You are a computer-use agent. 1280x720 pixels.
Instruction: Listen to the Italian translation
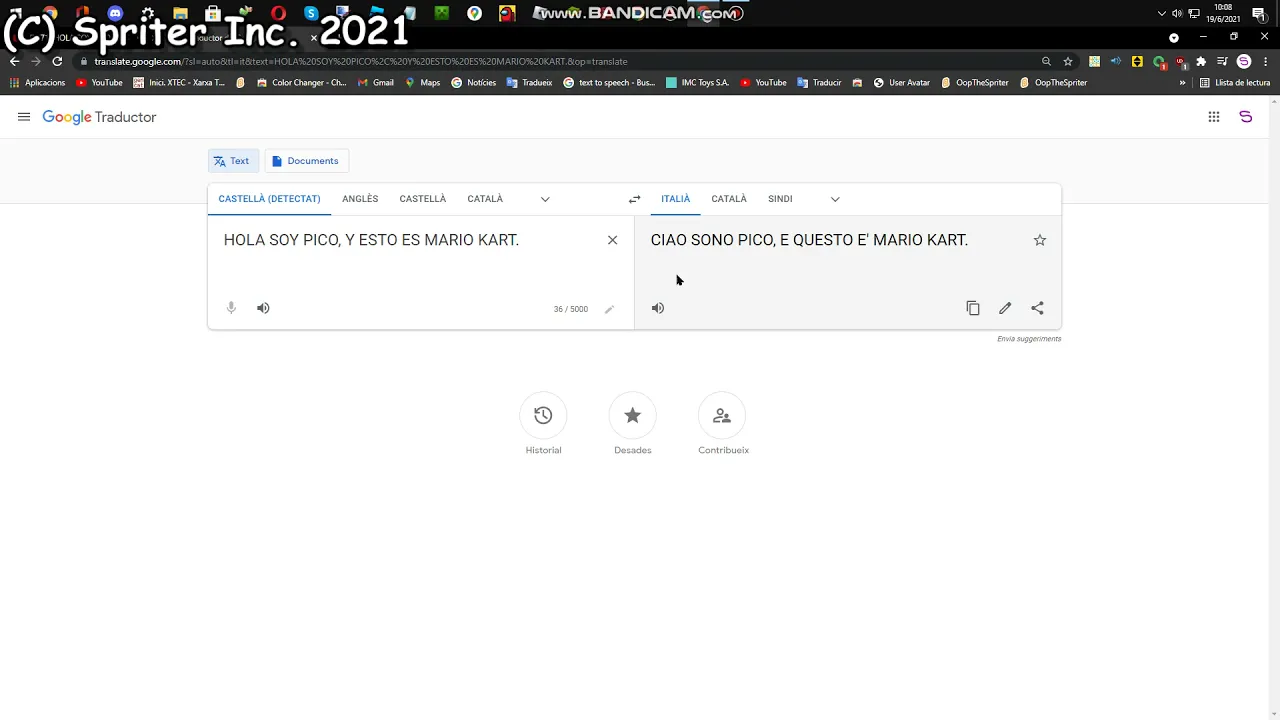(x=658, y=308)
